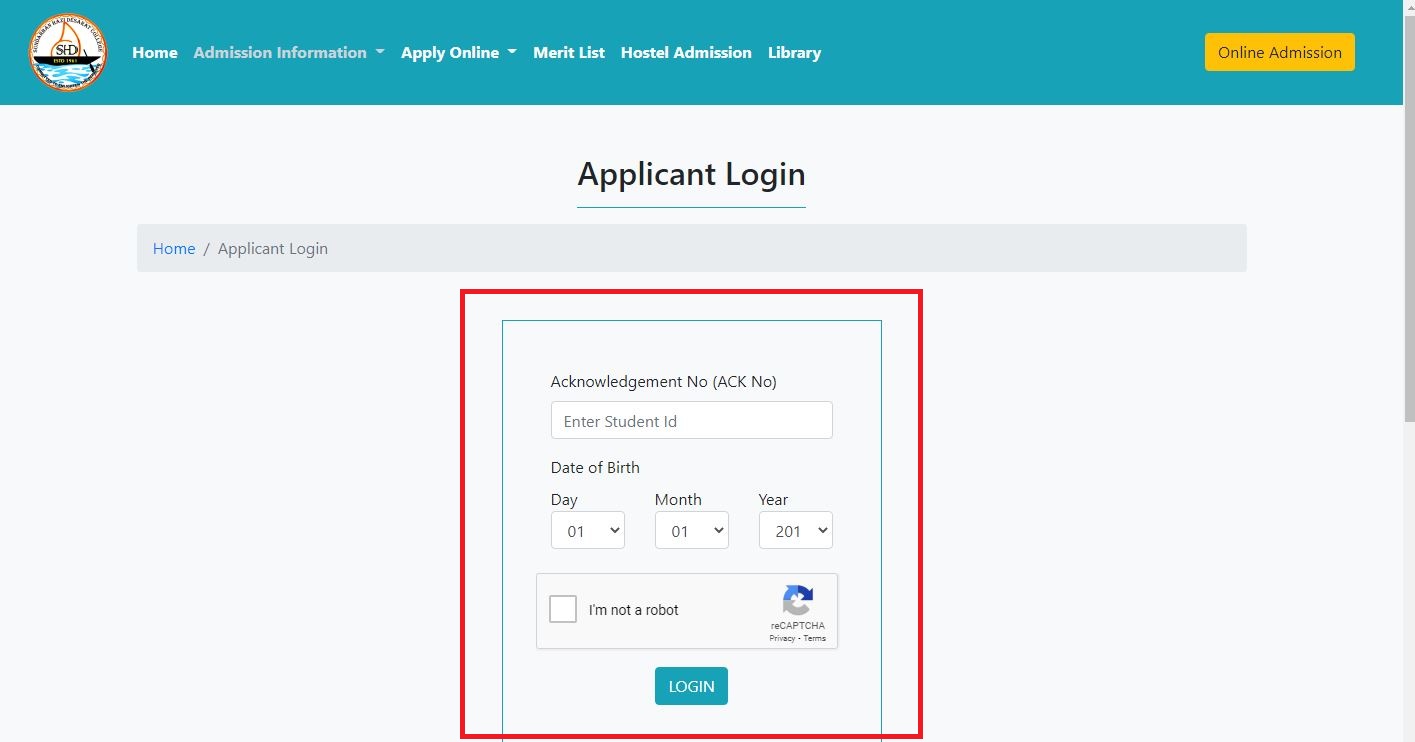Expand the Apply Online menu
Viewport: 1415px width, 742px height.
[458, 53]
